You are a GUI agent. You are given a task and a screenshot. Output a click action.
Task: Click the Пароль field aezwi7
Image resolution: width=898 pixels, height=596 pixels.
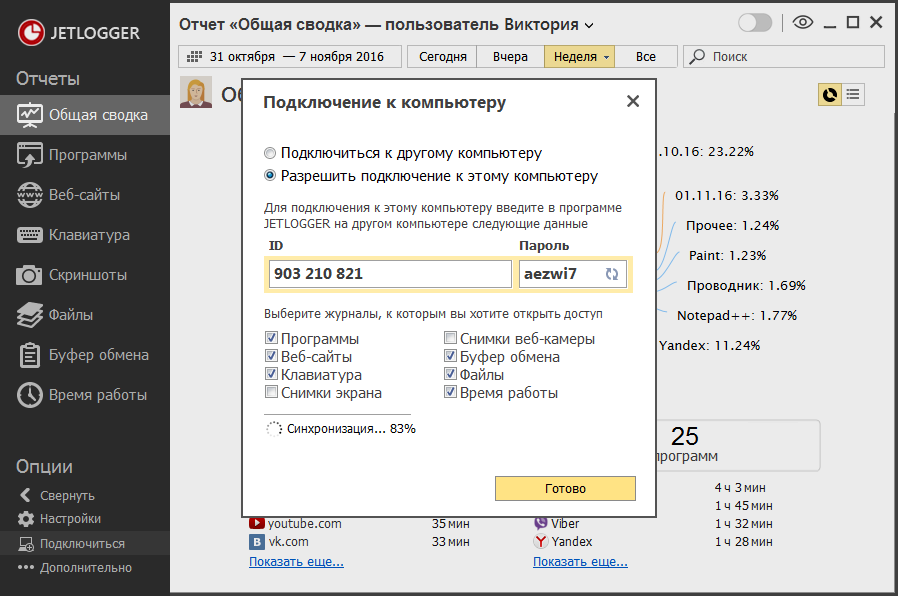(x=573, y=274)
